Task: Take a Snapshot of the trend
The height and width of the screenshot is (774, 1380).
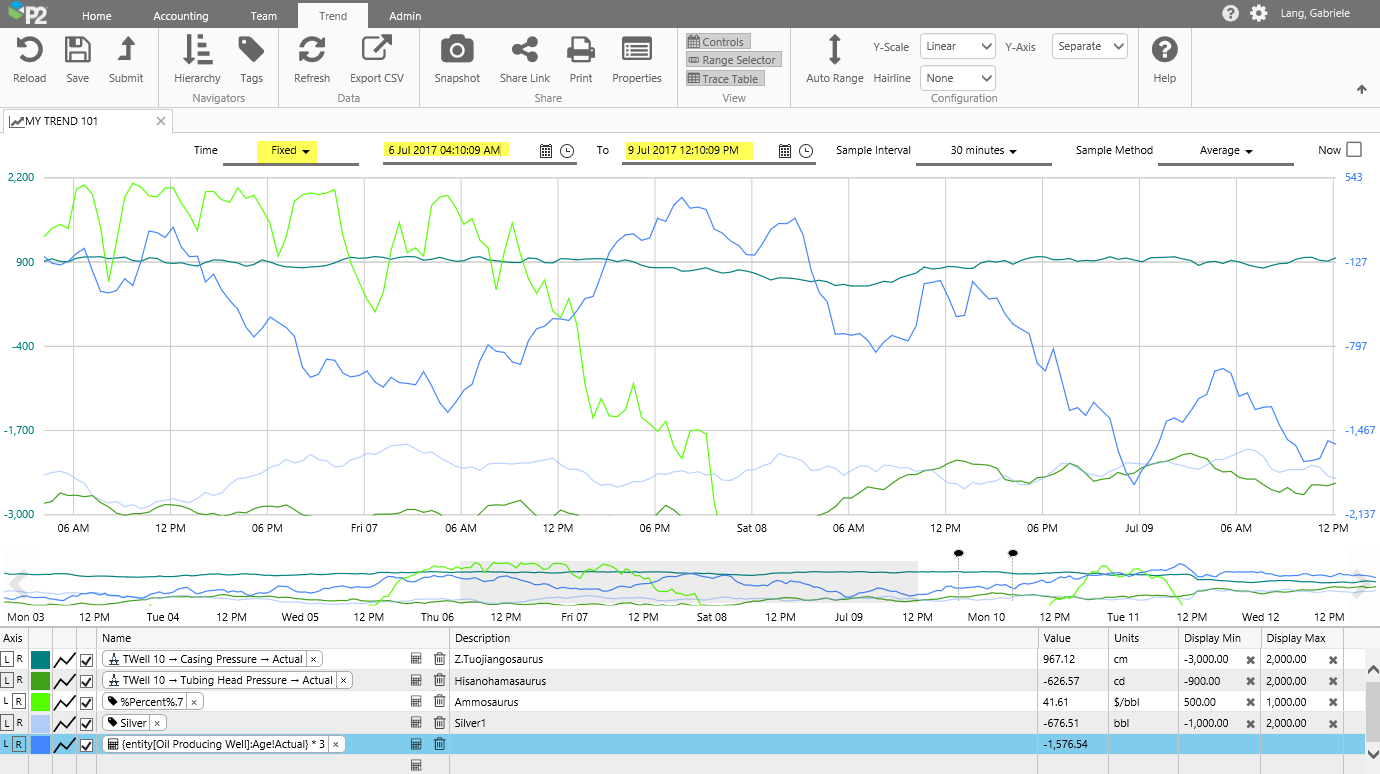Action: [457, 51]
